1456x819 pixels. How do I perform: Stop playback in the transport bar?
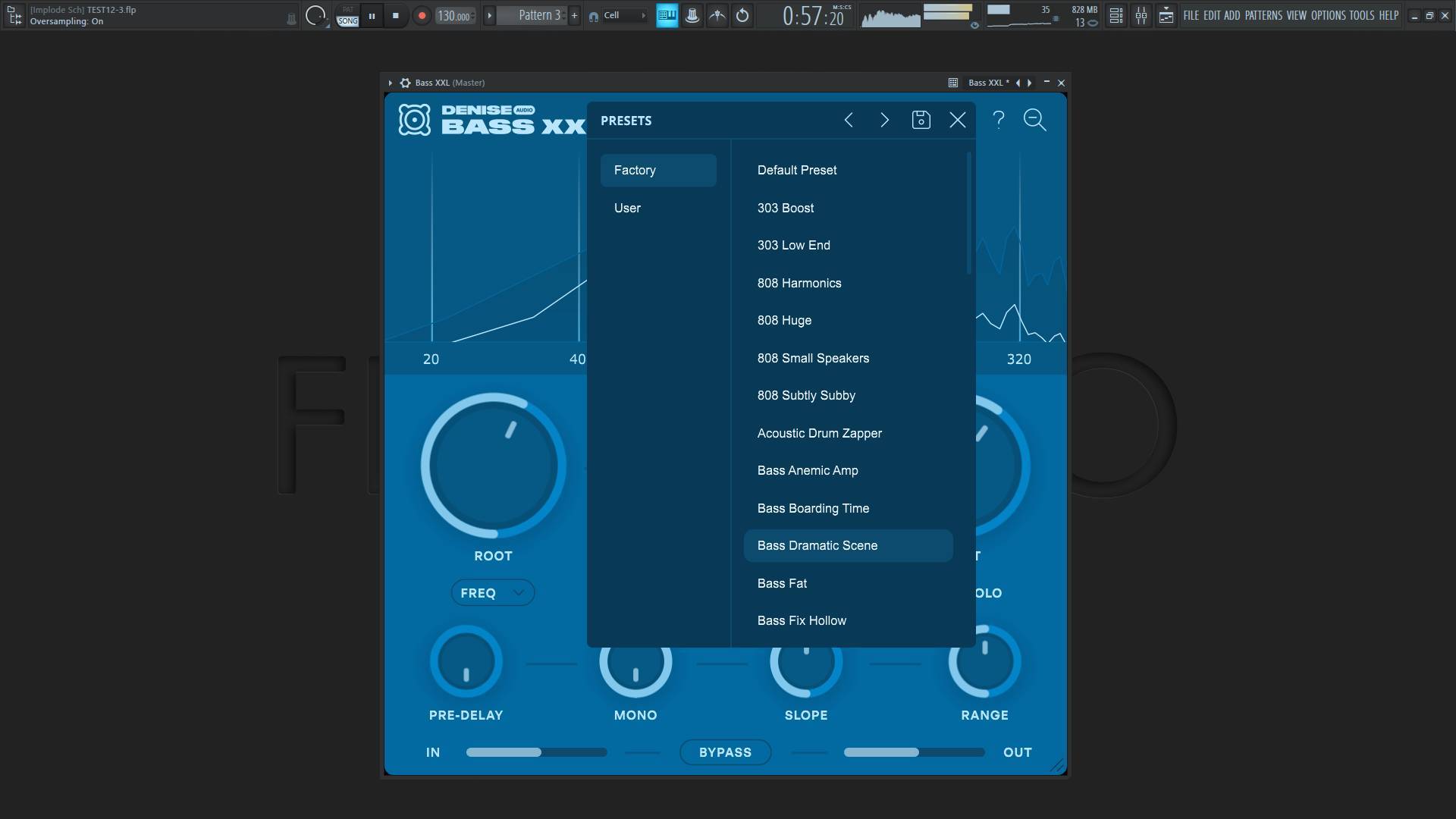click(x=396, y=15)
